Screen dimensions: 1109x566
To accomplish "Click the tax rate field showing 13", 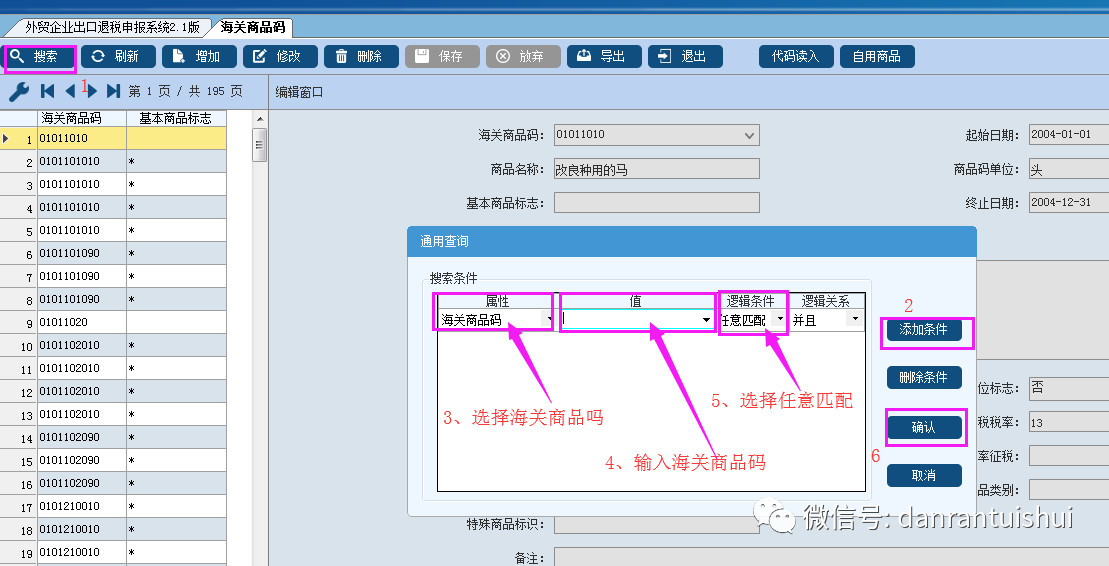I will pyautogui.click(x=1069, y=422).
